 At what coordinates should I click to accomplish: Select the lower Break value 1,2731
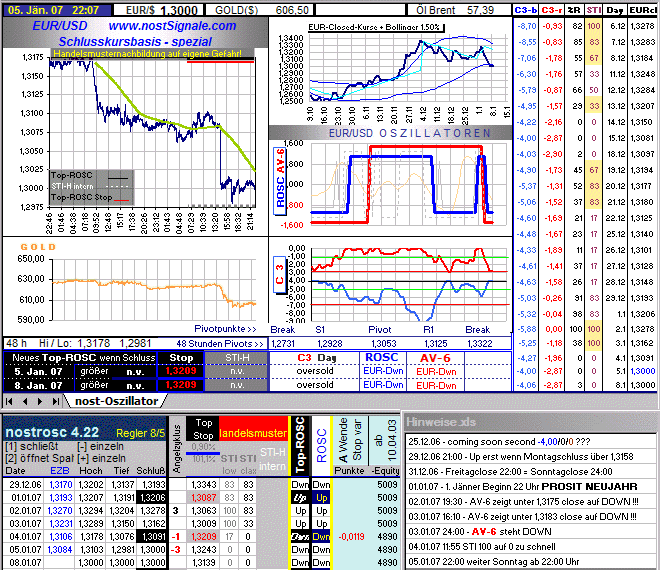click(283, 344)
